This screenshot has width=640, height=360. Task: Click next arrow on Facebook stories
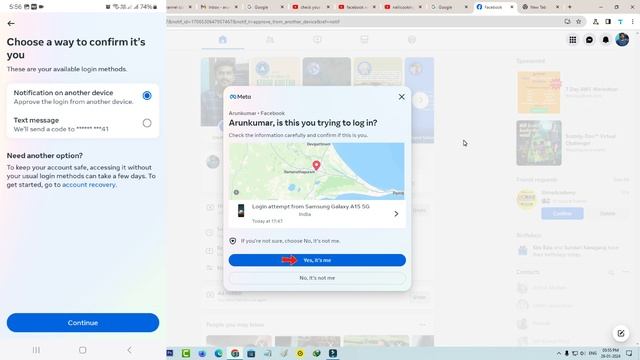click(x=420, y=100)
